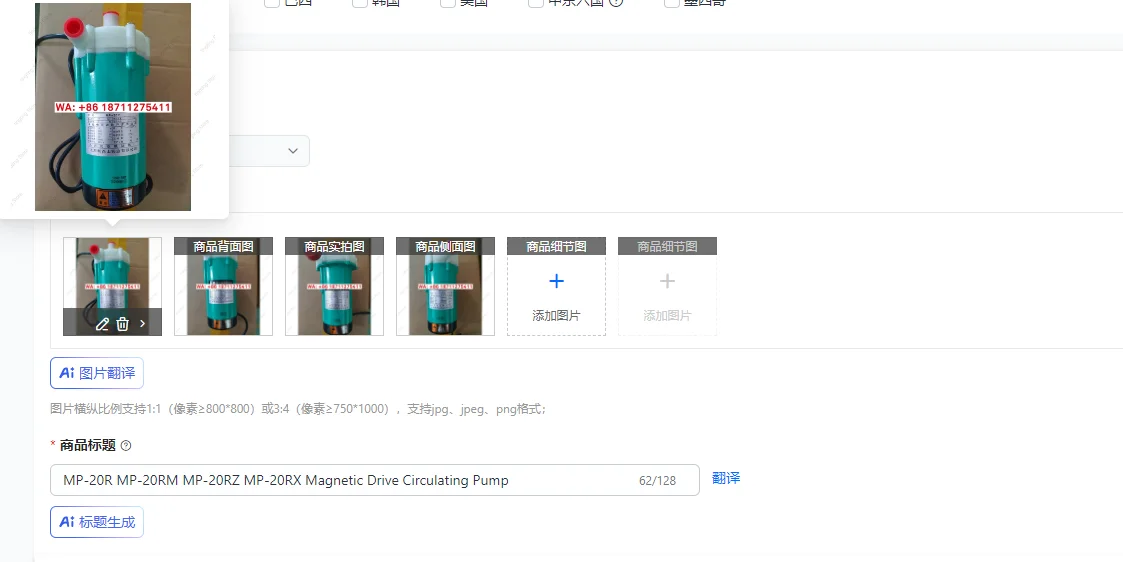
Task: Click the AI 图片翻译 button
Action: [x=97, y=373]
